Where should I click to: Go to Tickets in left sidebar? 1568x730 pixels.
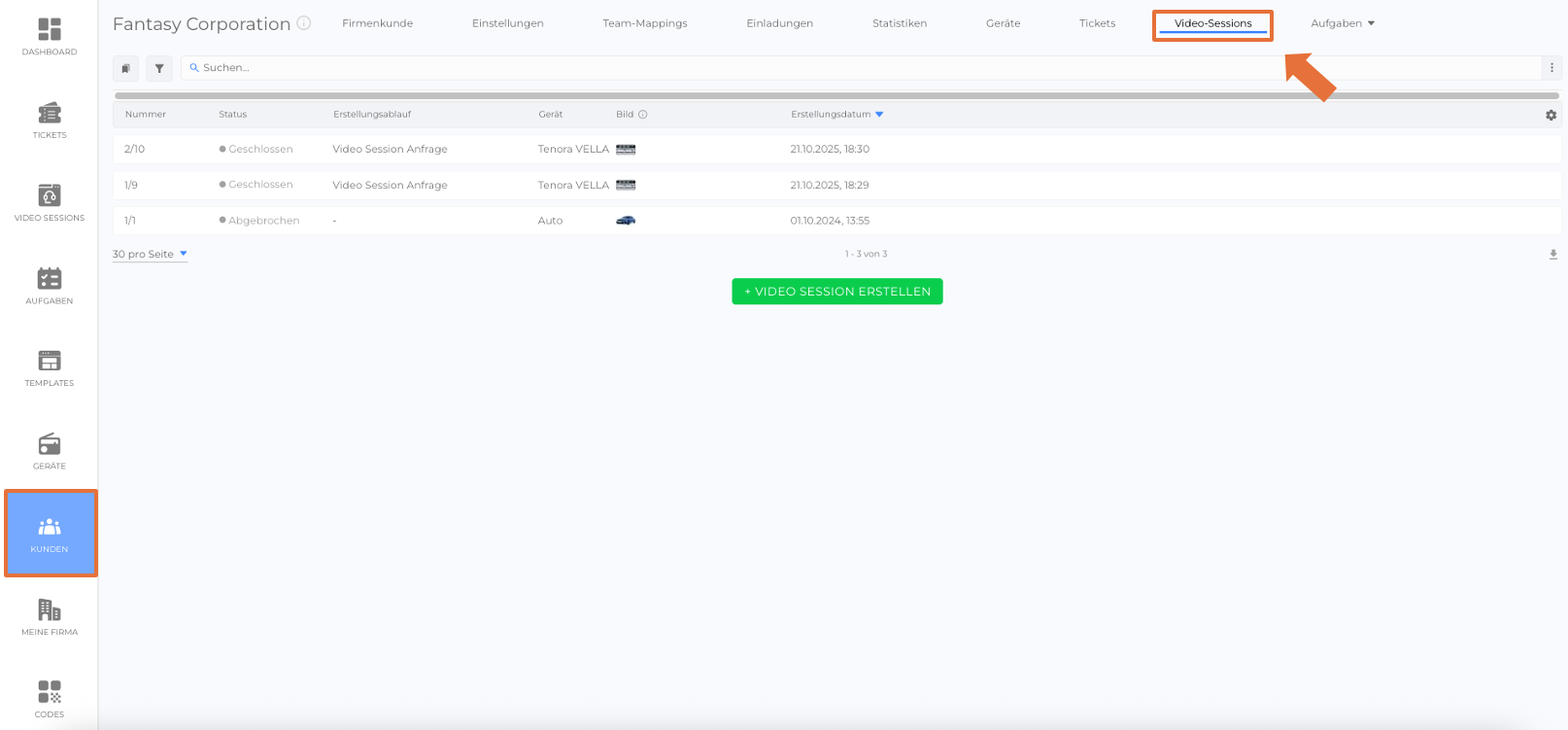50,121
